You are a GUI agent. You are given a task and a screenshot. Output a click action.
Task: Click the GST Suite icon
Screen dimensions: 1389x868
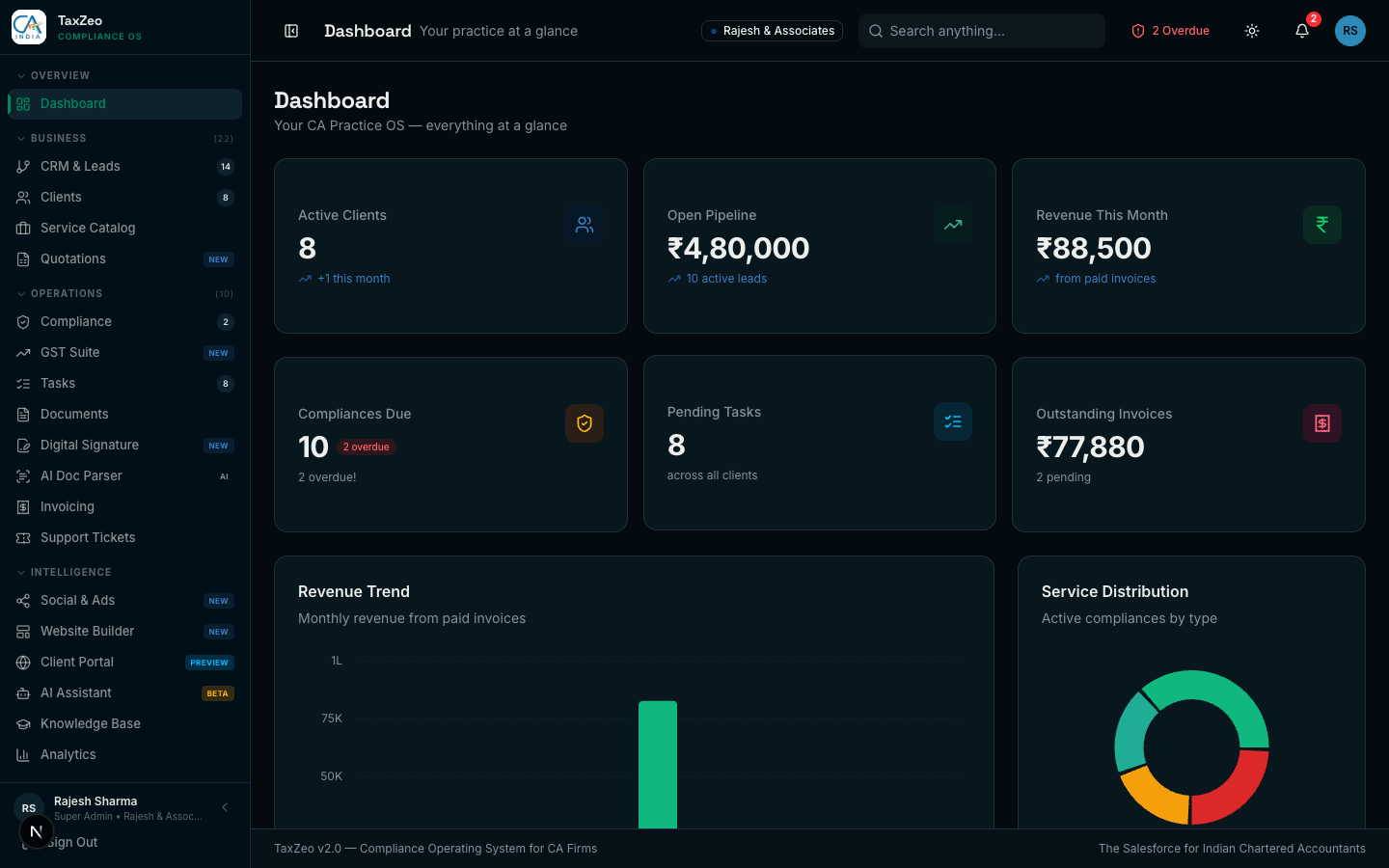click(23, 353)
